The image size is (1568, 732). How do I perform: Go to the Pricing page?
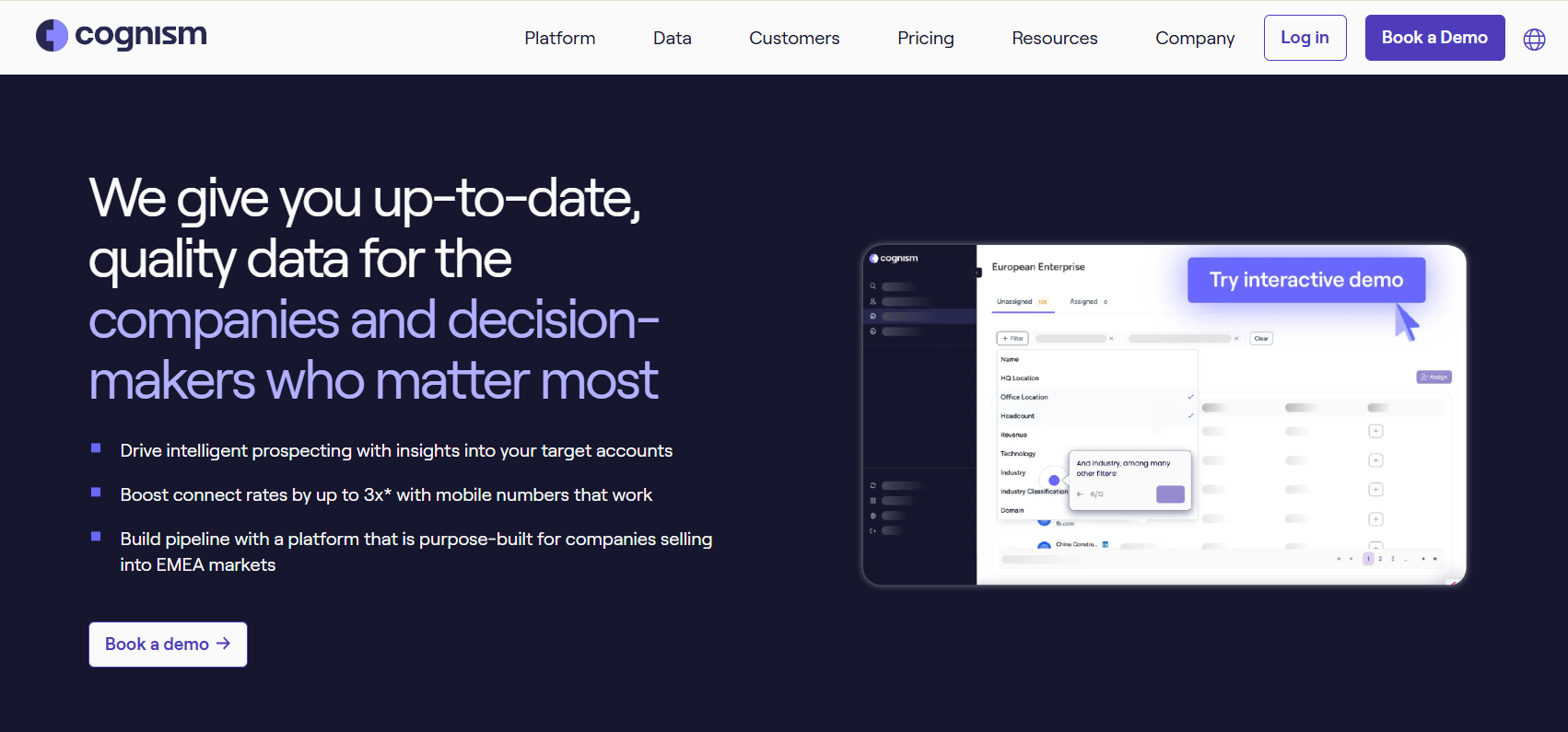coord(926,38)
